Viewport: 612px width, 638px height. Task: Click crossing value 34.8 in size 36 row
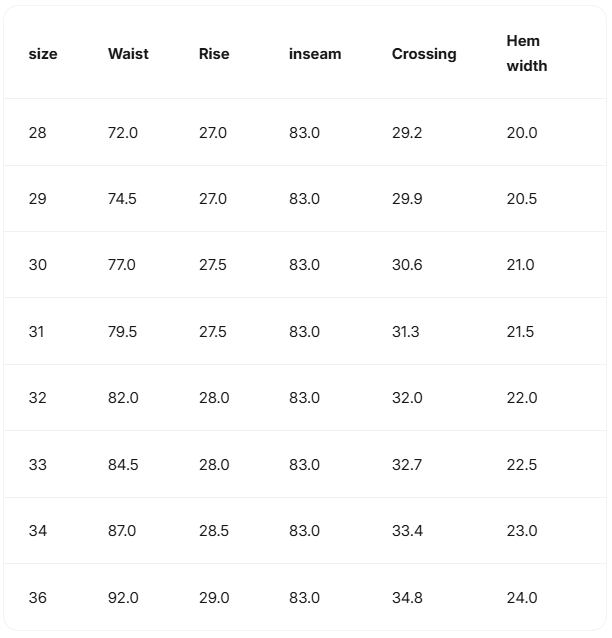click(407, 598)
